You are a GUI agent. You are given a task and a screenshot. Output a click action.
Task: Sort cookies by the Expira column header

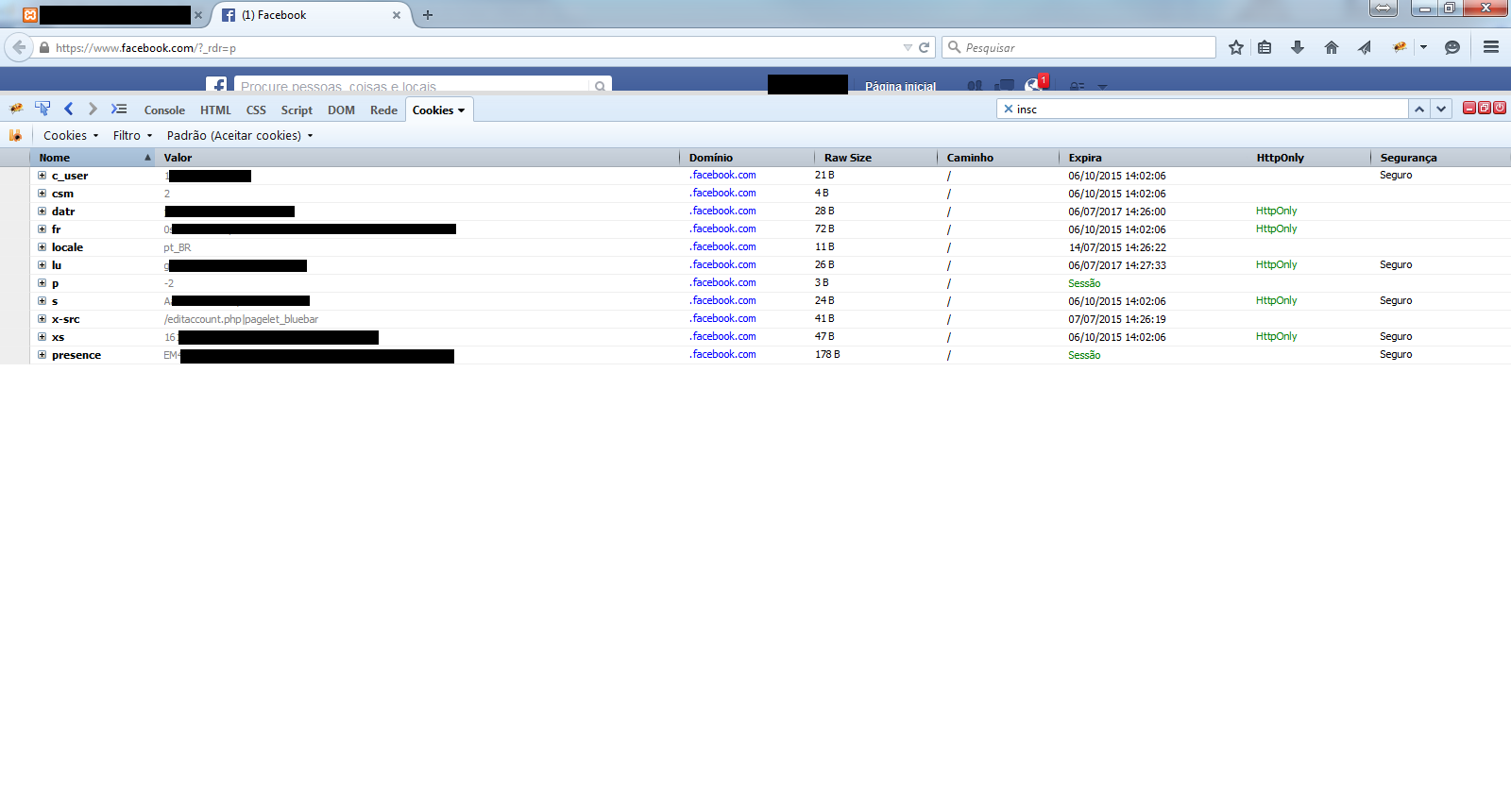1152,158
